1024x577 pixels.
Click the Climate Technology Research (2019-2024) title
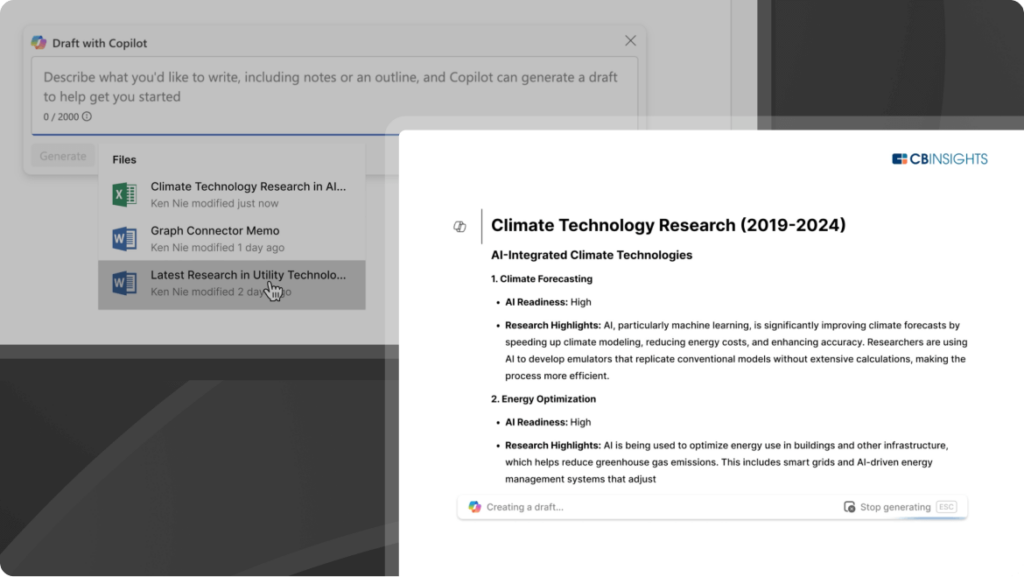pyautogui.click(x=668, y=226)
